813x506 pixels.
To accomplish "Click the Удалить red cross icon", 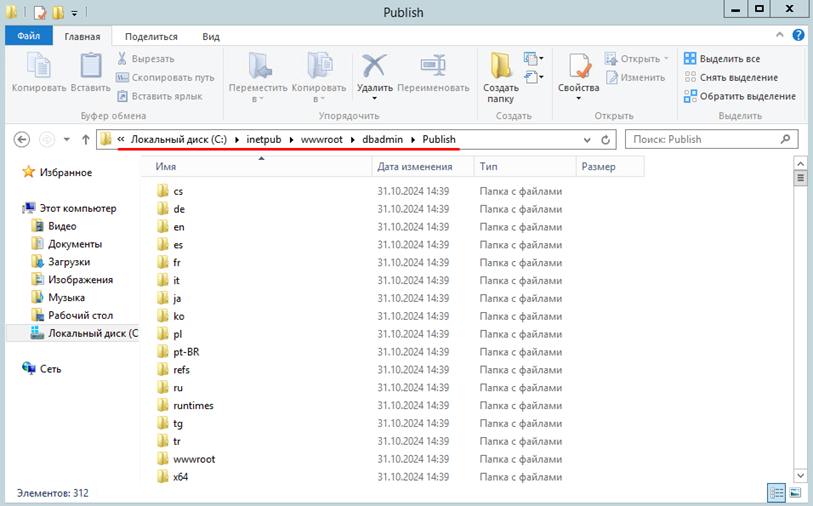I will [x=374, y=66].
